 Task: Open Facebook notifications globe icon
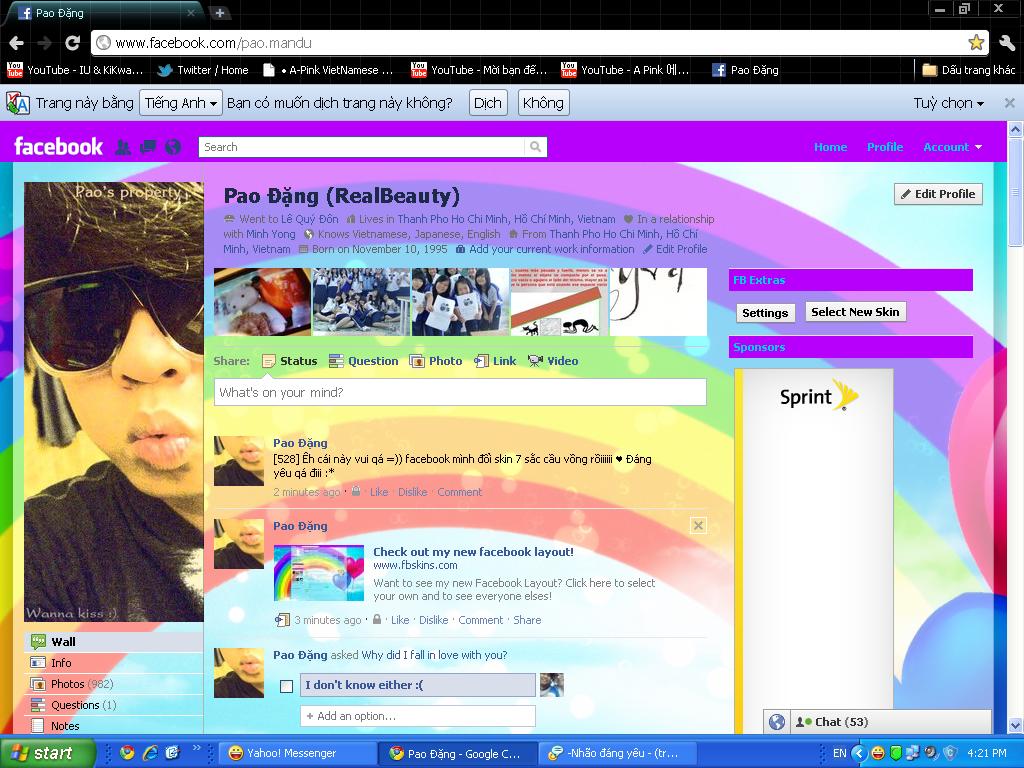(x=172, y=147)
